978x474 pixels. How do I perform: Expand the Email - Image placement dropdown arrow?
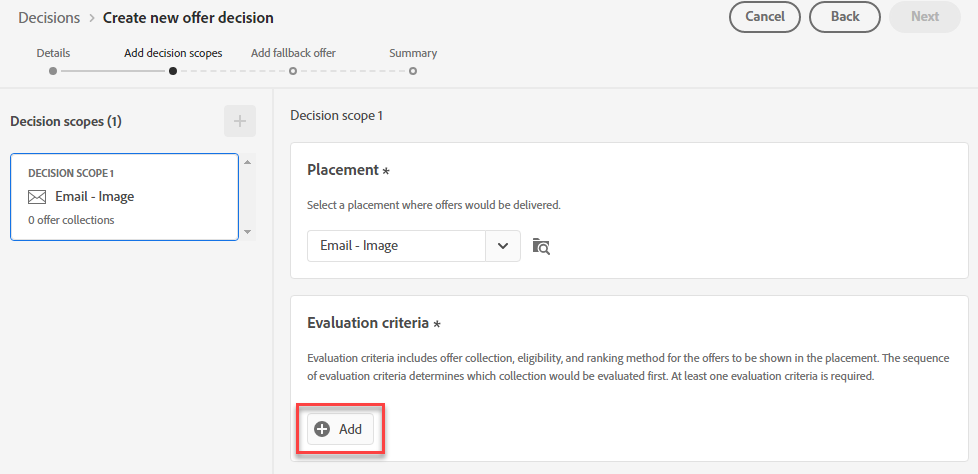point(503,246)
